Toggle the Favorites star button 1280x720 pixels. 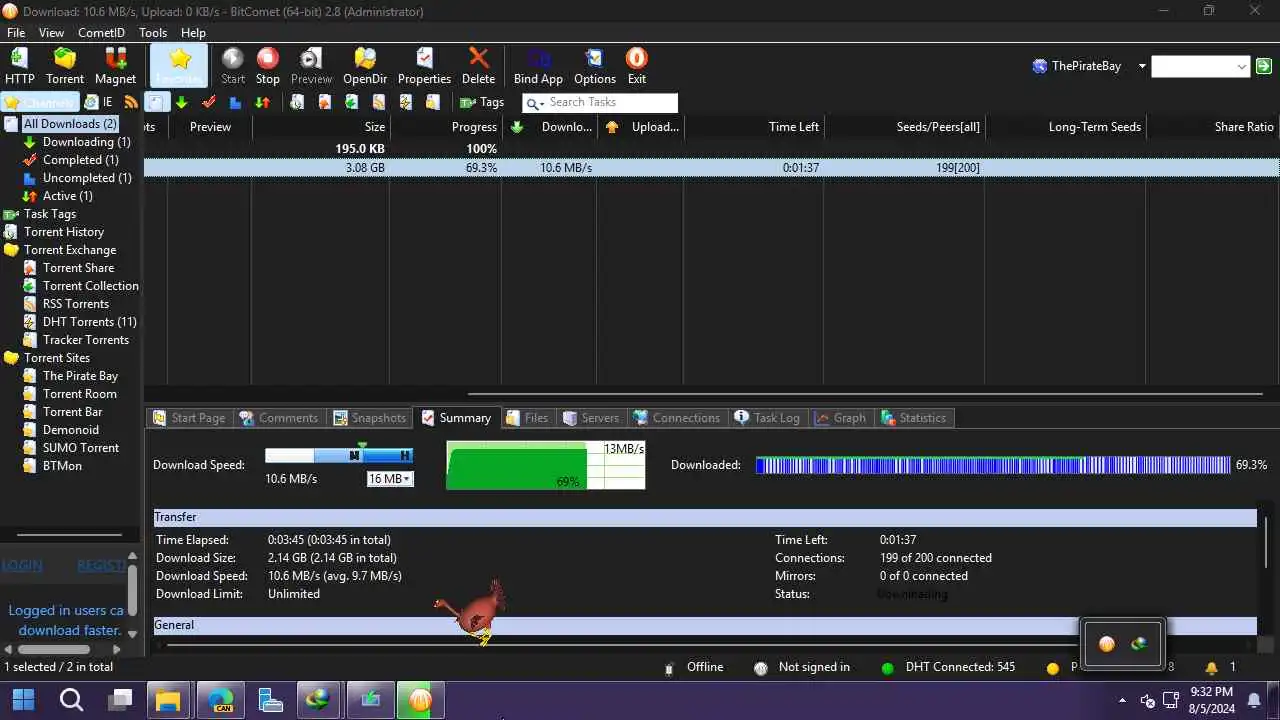click(x=179, y=66)
